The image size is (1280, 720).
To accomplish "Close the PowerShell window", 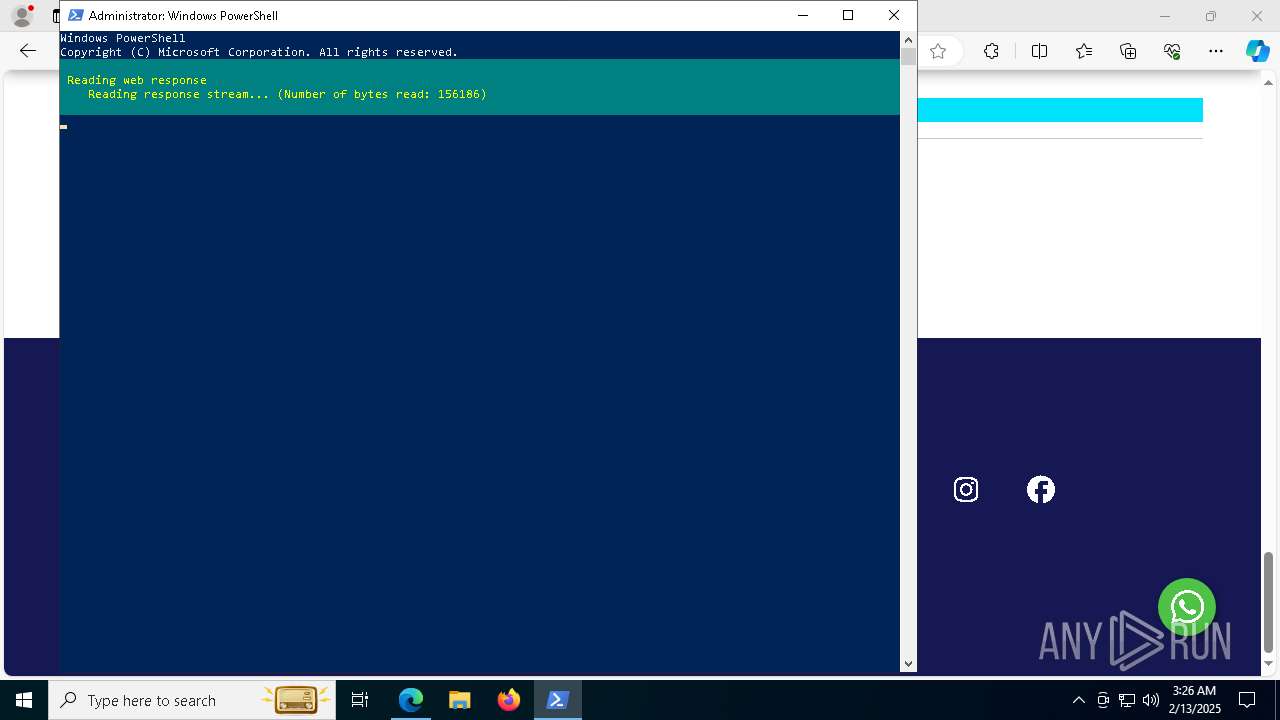I will click(x=894, y=15).
